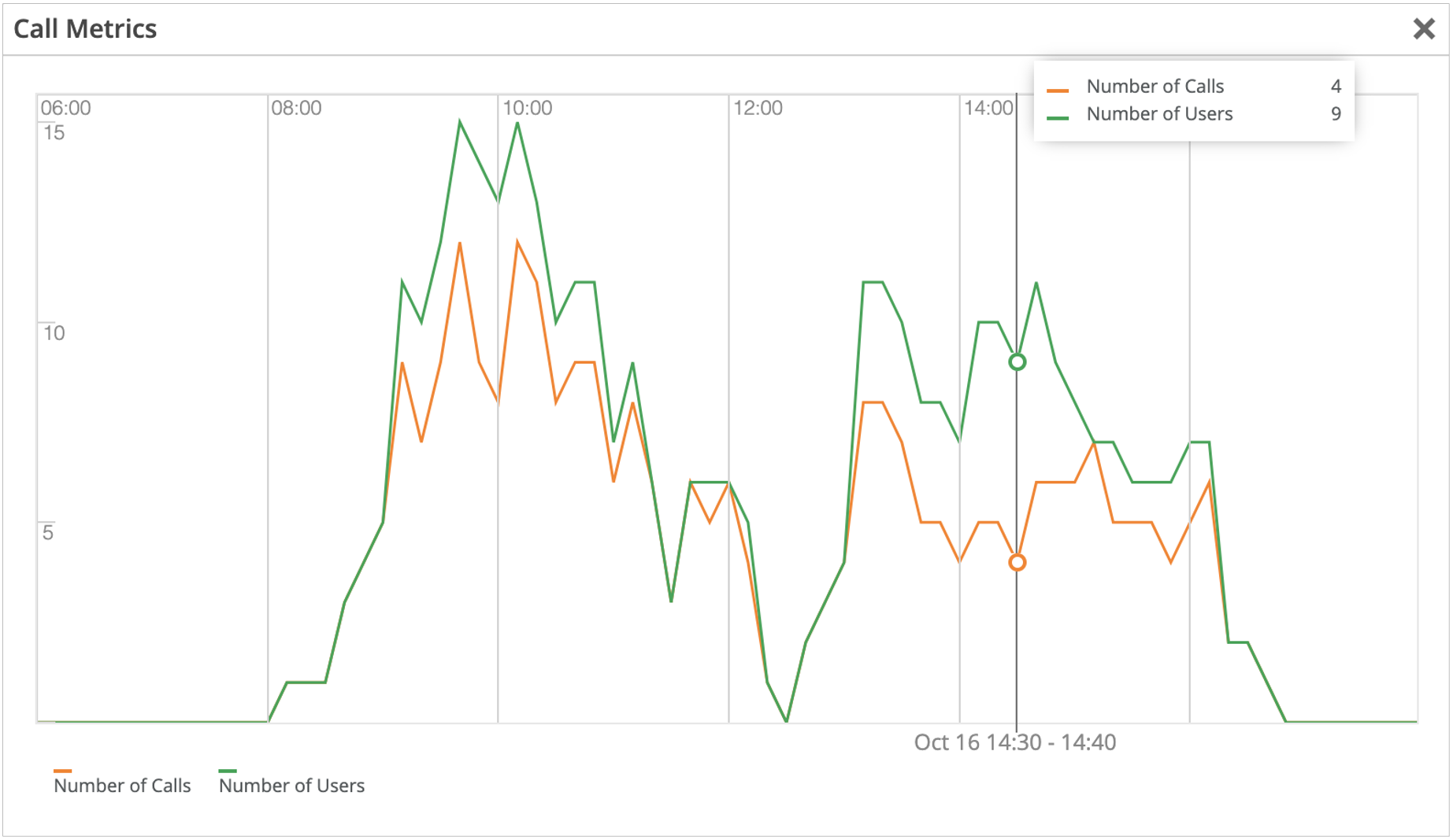Toggle the Number of Calls series in the bottom legend
Image resolution: width=1453 pixels, height=840 pixels.
[x=122, y=785]
